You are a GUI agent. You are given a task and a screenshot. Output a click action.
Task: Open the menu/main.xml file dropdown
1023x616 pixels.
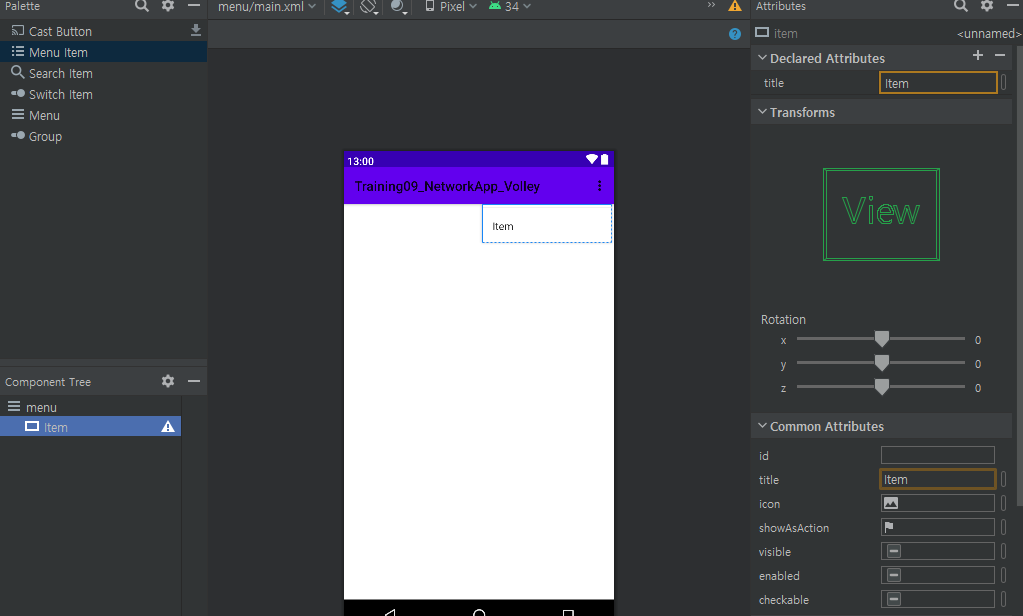pos(267,7)
